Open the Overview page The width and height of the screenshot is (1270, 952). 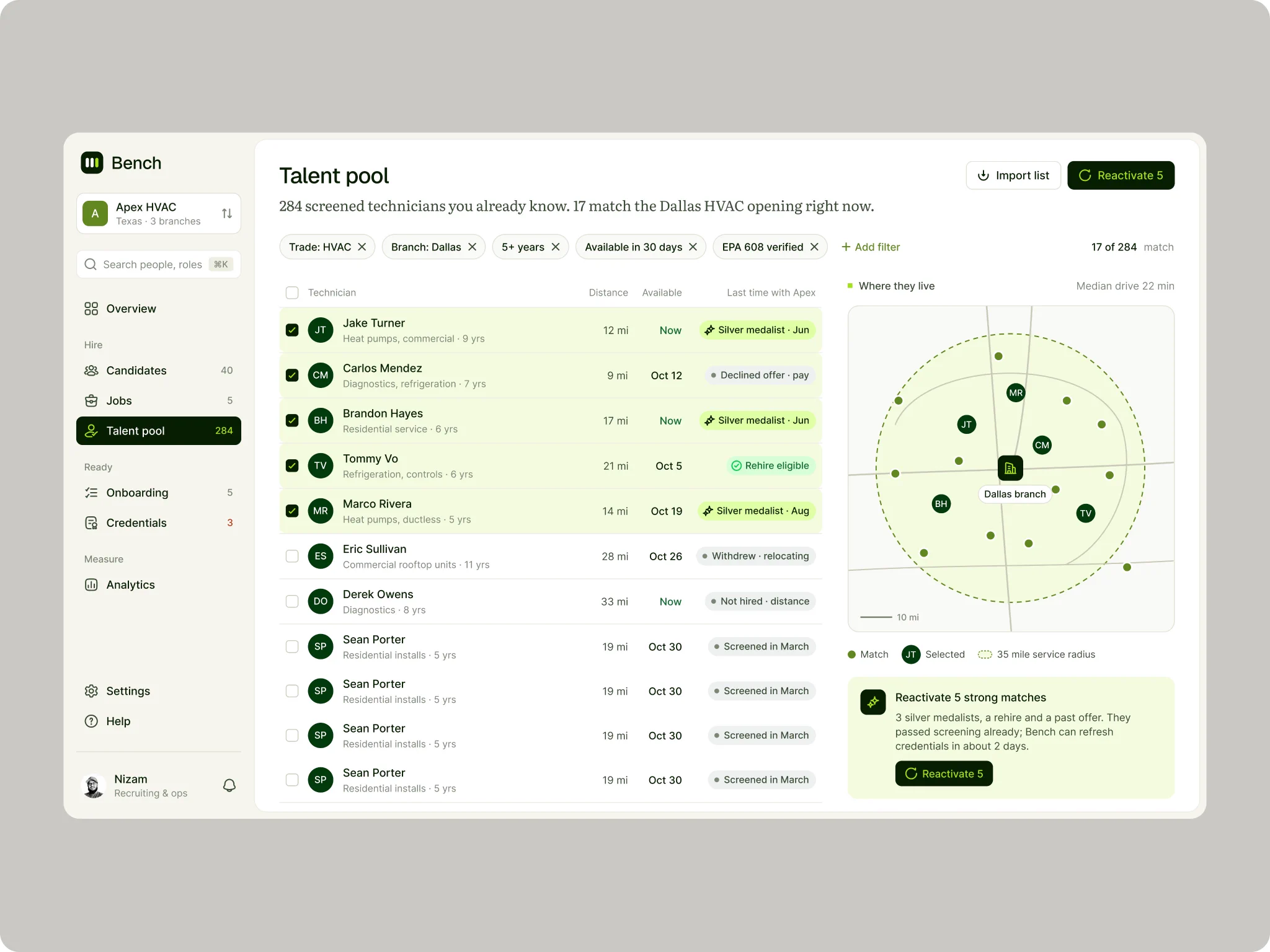coord(159,309)
